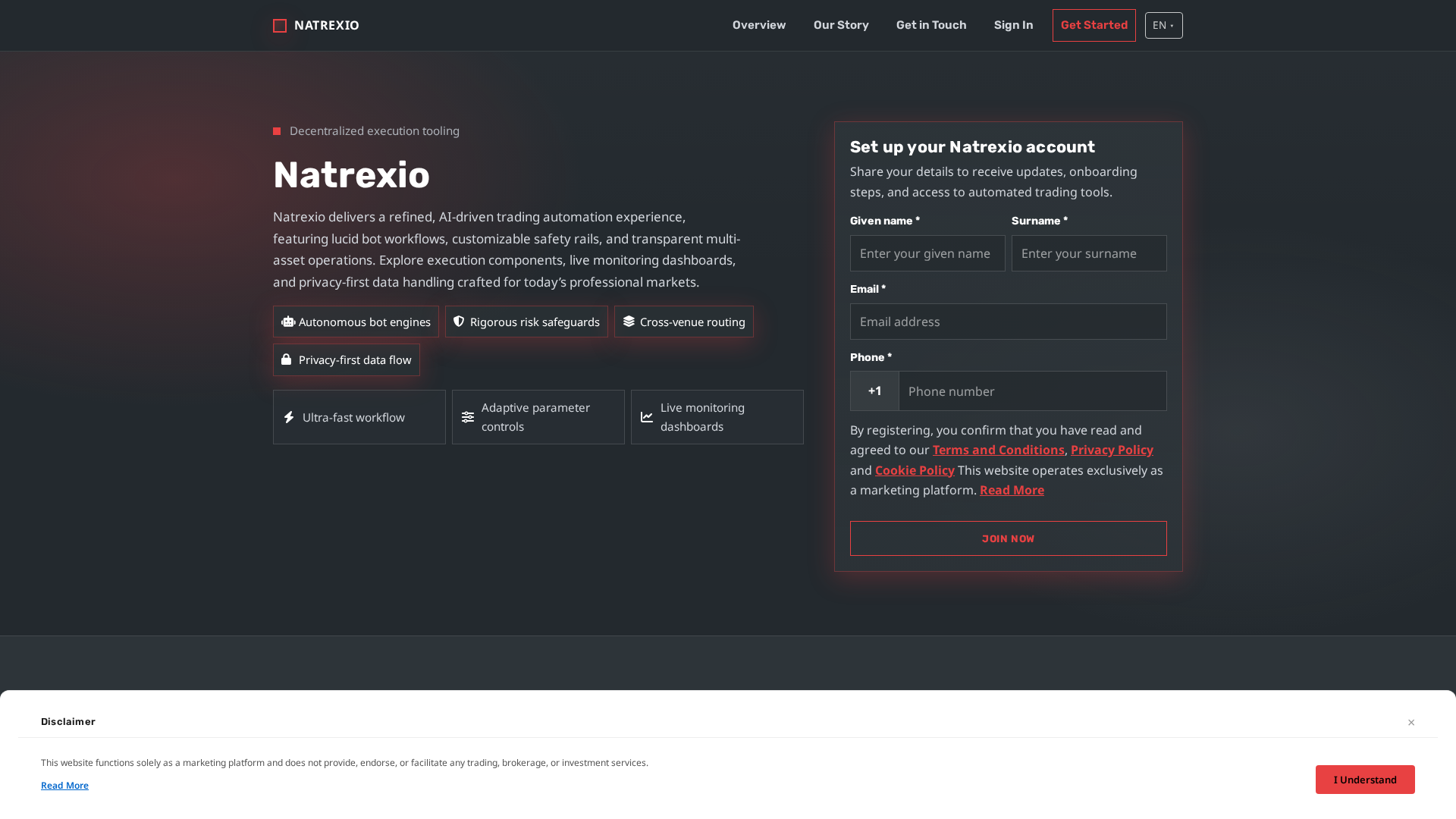This screenshot has width=1456, height=819.
Task: Open the Overview nav item
Action: pyautogui.click(x=759, y=25)
